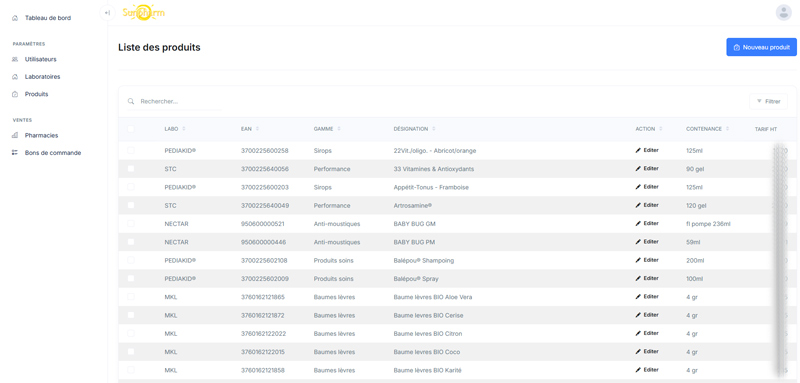Click Editer for Baume lèvres BIO Citron

point(647,333)
